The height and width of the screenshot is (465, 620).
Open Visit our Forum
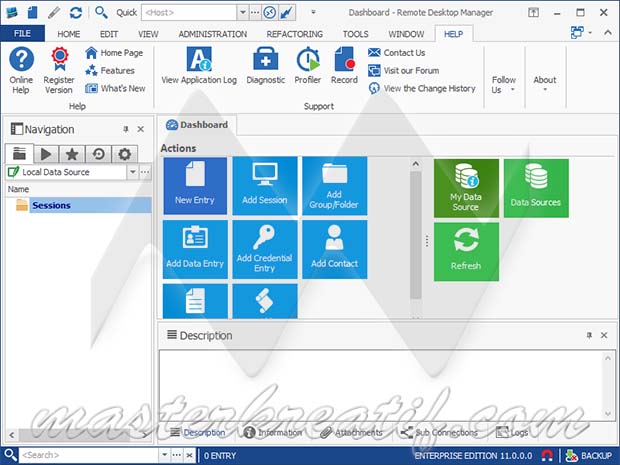click(x=404, y=70)
